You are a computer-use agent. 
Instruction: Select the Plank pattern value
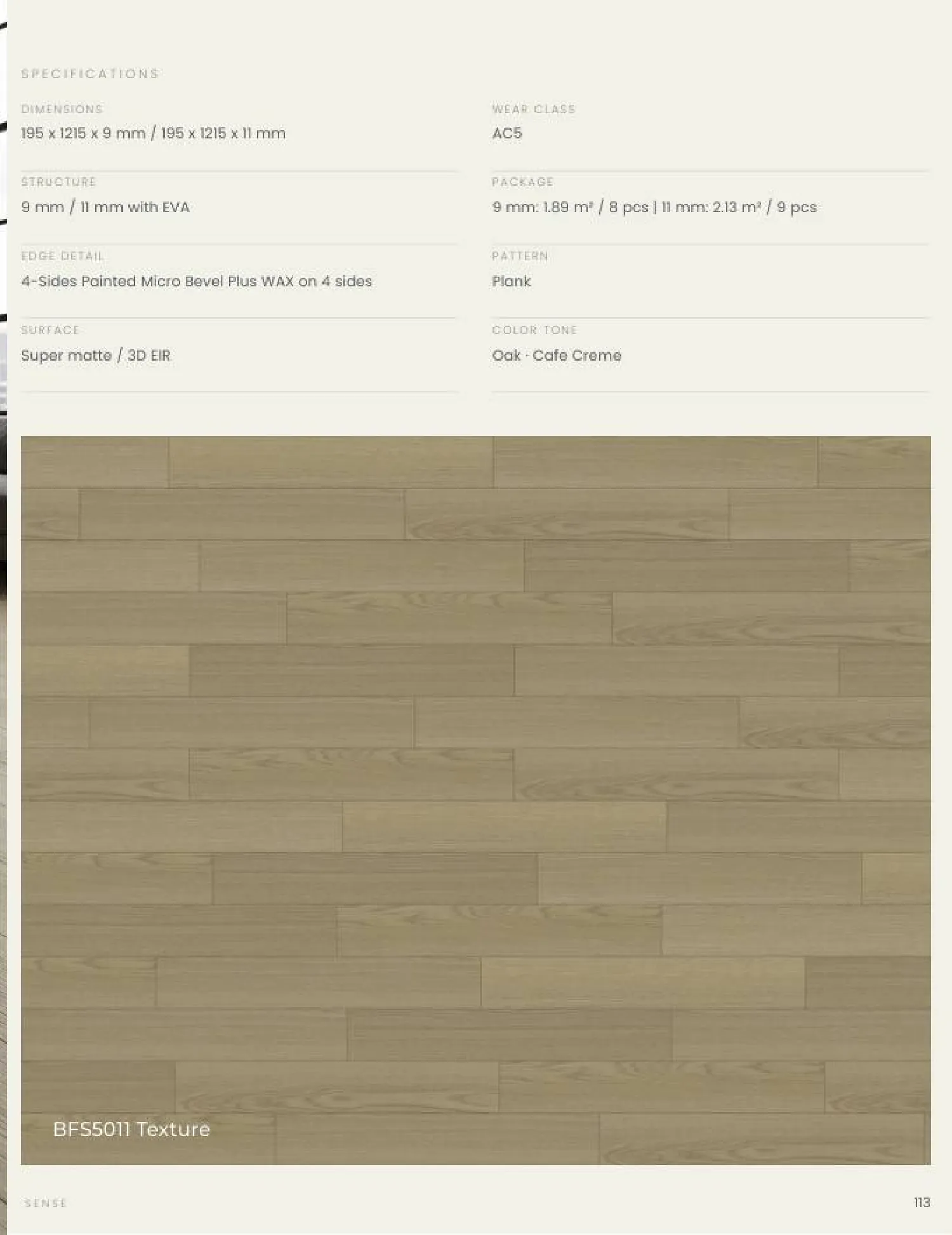[x=511, y=281]
